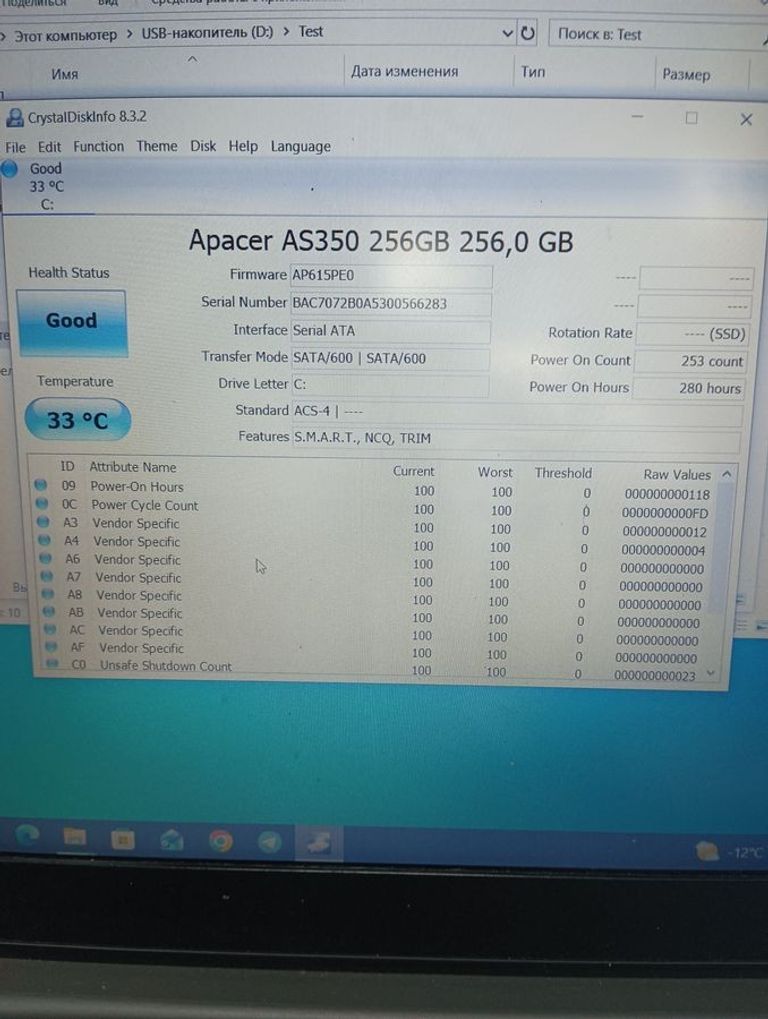Screen dimensions: 768x1019
Task: Click raw value 0000000000FD
Action: [x=665, y=513]
